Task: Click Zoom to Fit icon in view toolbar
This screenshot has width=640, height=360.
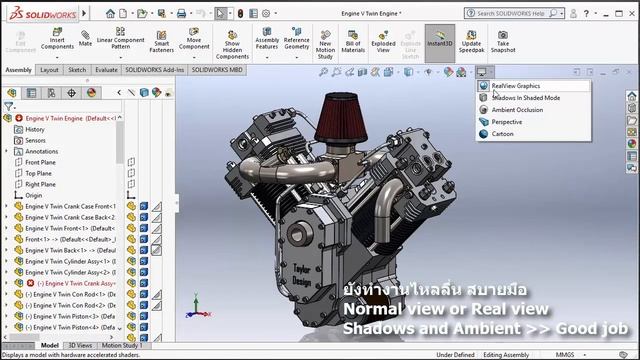Action: [x=323, y=73]
